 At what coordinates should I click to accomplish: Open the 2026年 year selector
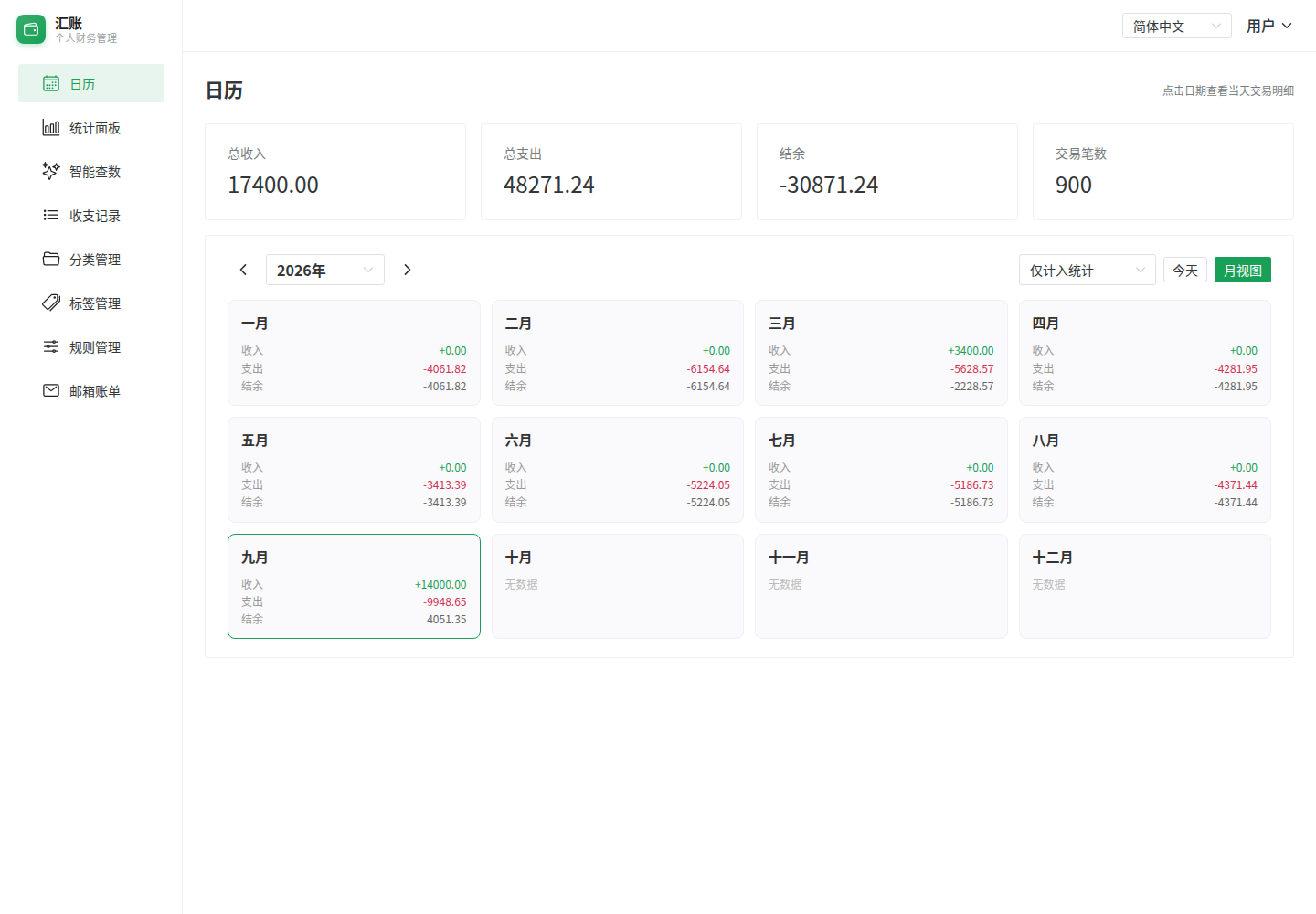tap(325, 270)
